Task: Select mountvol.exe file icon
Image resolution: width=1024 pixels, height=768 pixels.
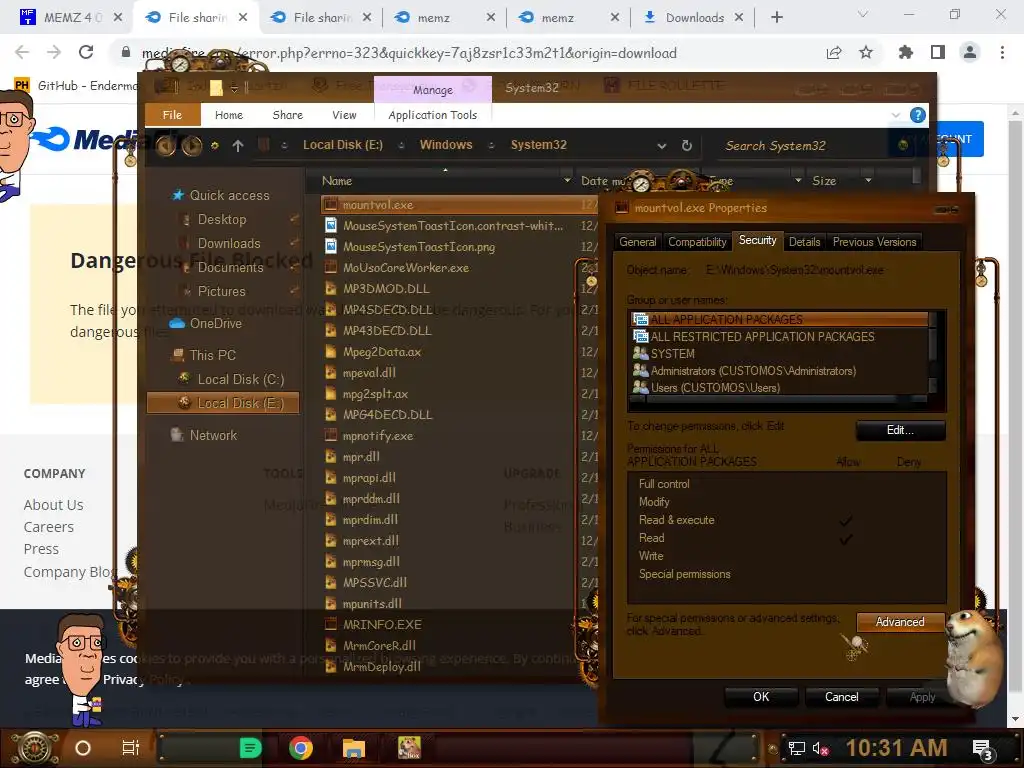Action: pyautogui.click(x=331, y=204)
